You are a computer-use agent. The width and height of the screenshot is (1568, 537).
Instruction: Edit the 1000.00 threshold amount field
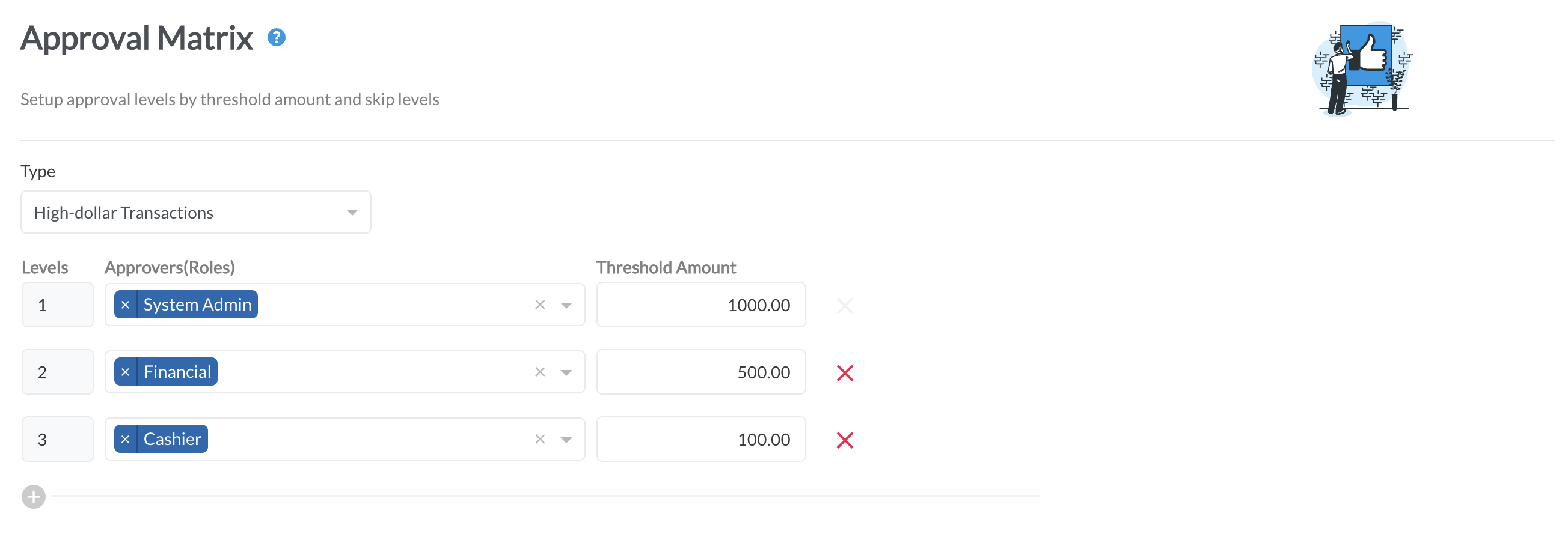701,305
